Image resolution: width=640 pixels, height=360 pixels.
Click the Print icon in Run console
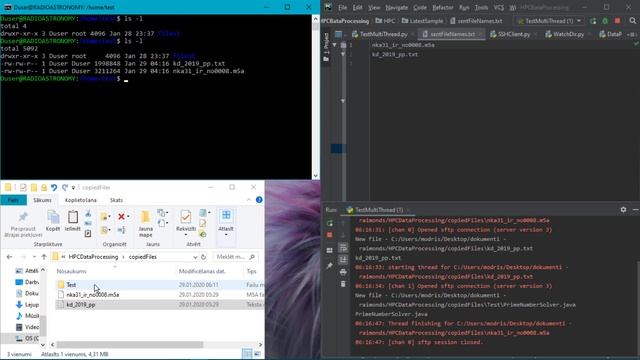coord(343,272)
